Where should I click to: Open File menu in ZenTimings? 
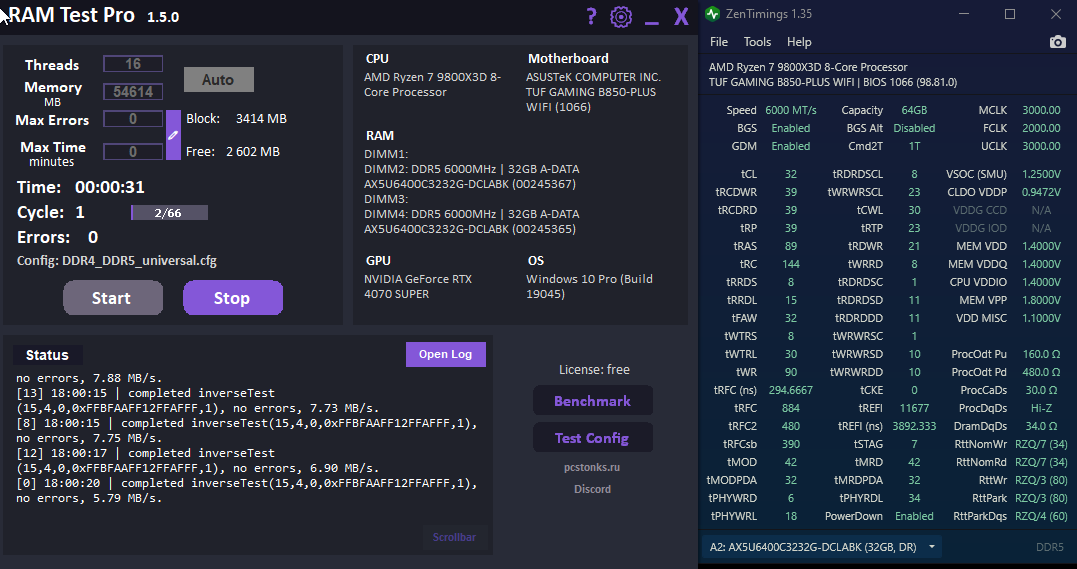tap(718, 42)
